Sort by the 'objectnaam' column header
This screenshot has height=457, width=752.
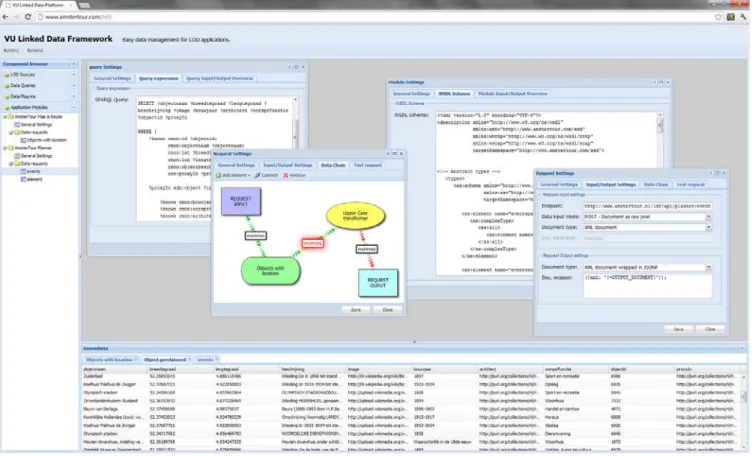[114, 369]
